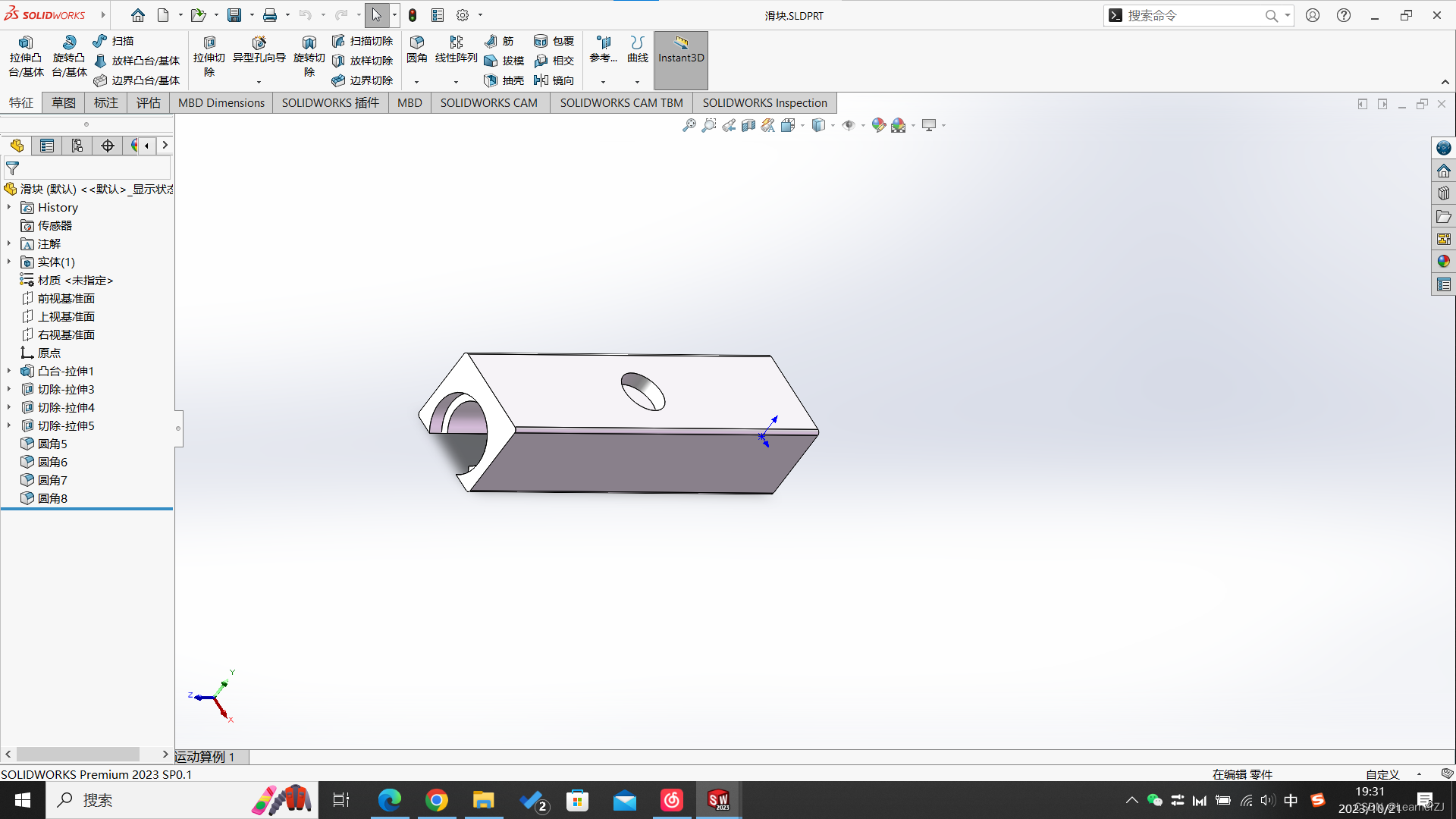
Task: Open the Hole Wizard (异型孔向导) tool
Action: click(259, 42)
